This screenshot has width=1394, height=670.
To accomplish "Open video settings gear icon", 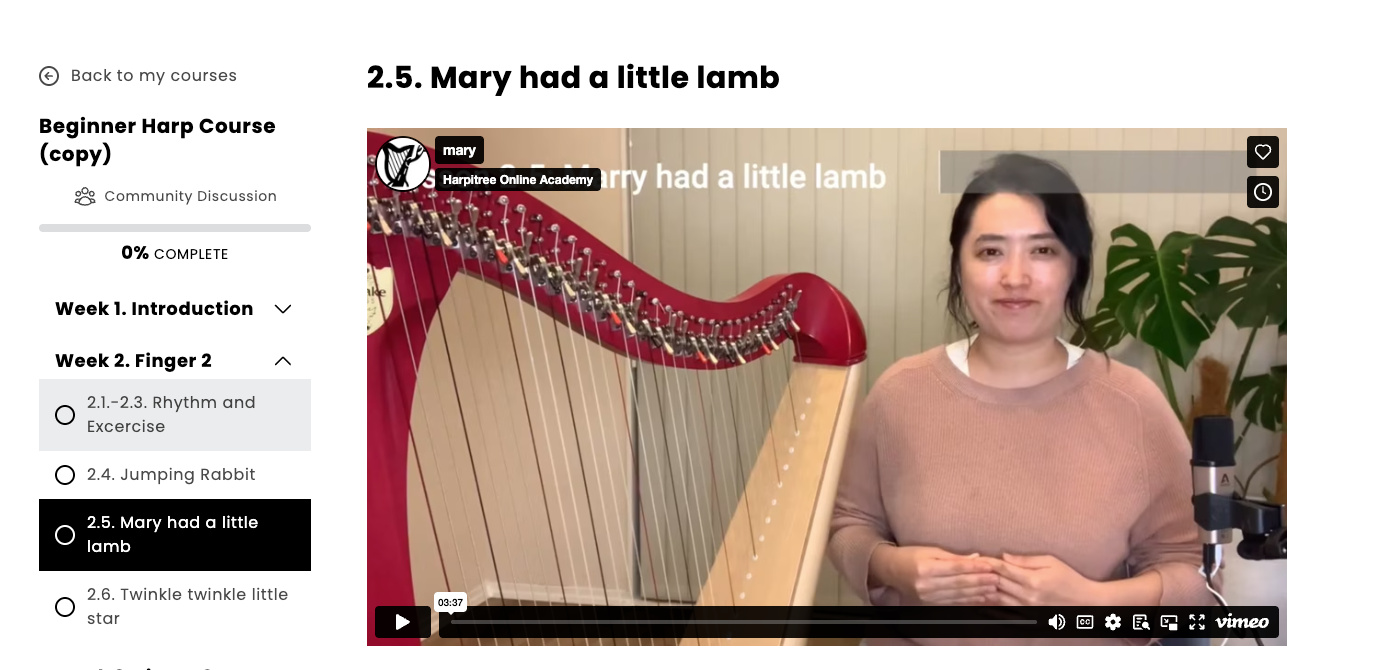I will coord(1113,622).
